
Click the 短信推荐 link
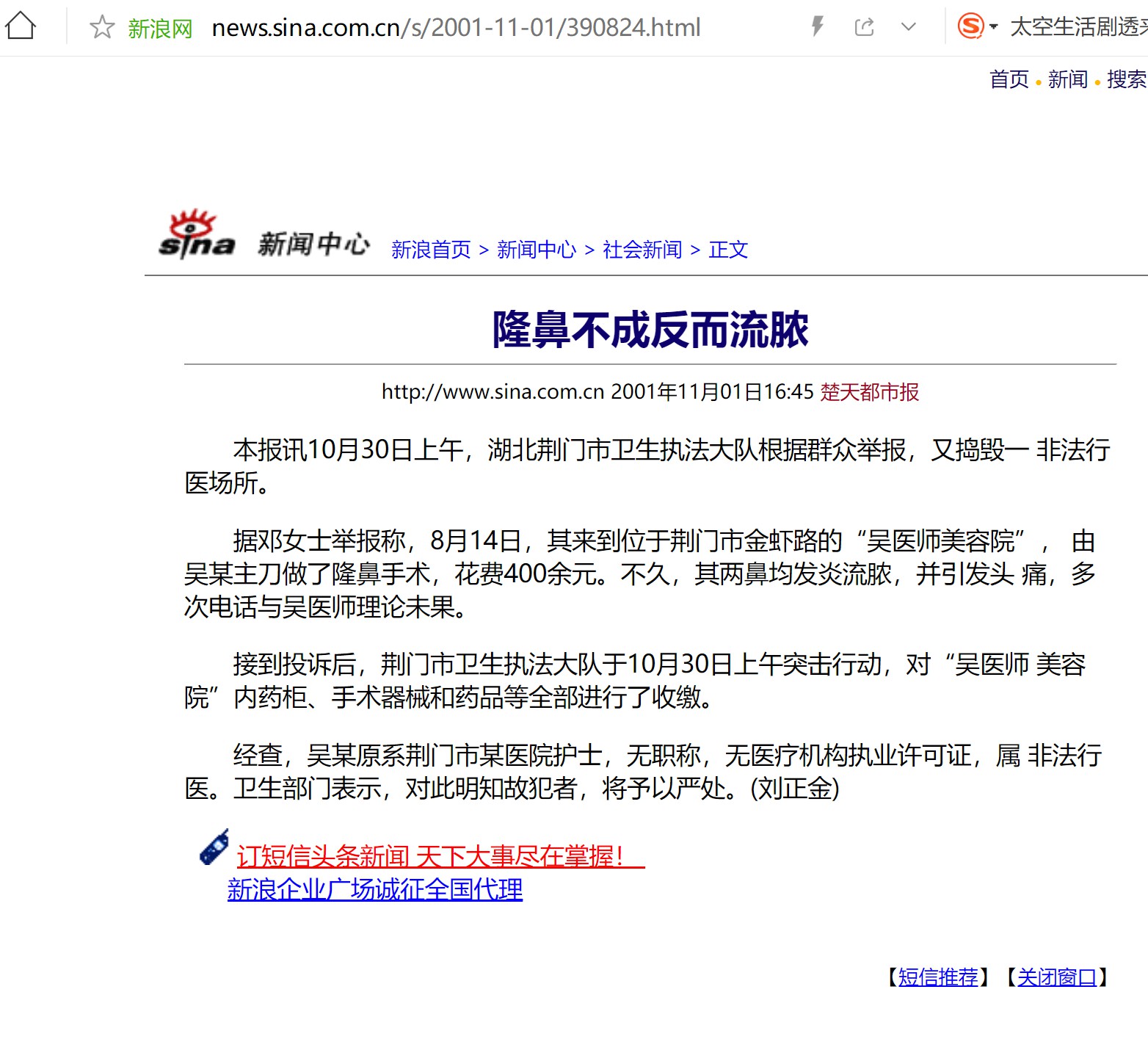click(938, 977)
